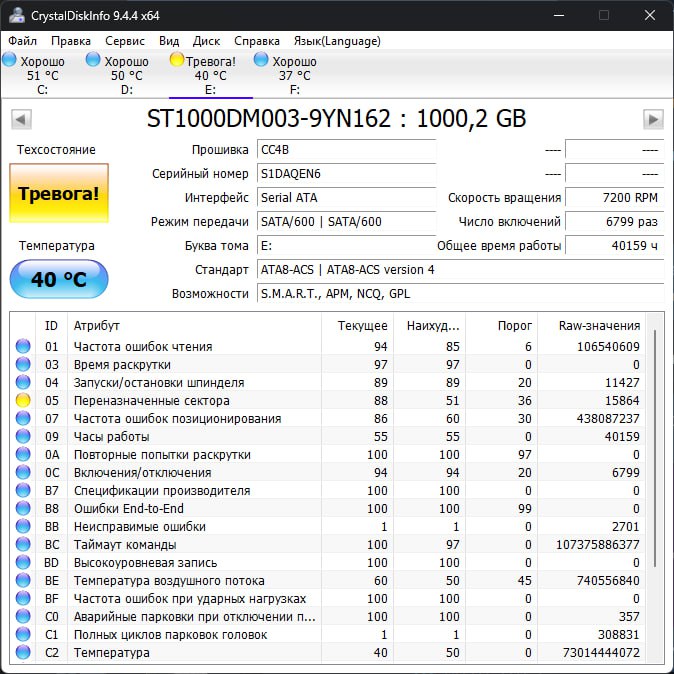Open the Правка menu
Screen dimensions: 674x674
(71, 41)
